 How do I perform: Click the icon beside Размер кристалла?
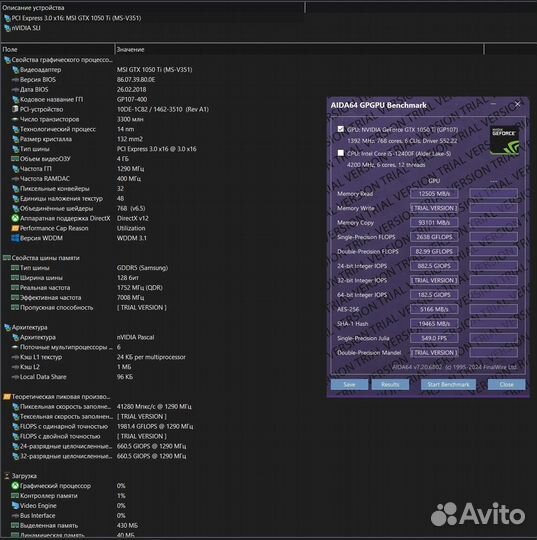point(15,139)
